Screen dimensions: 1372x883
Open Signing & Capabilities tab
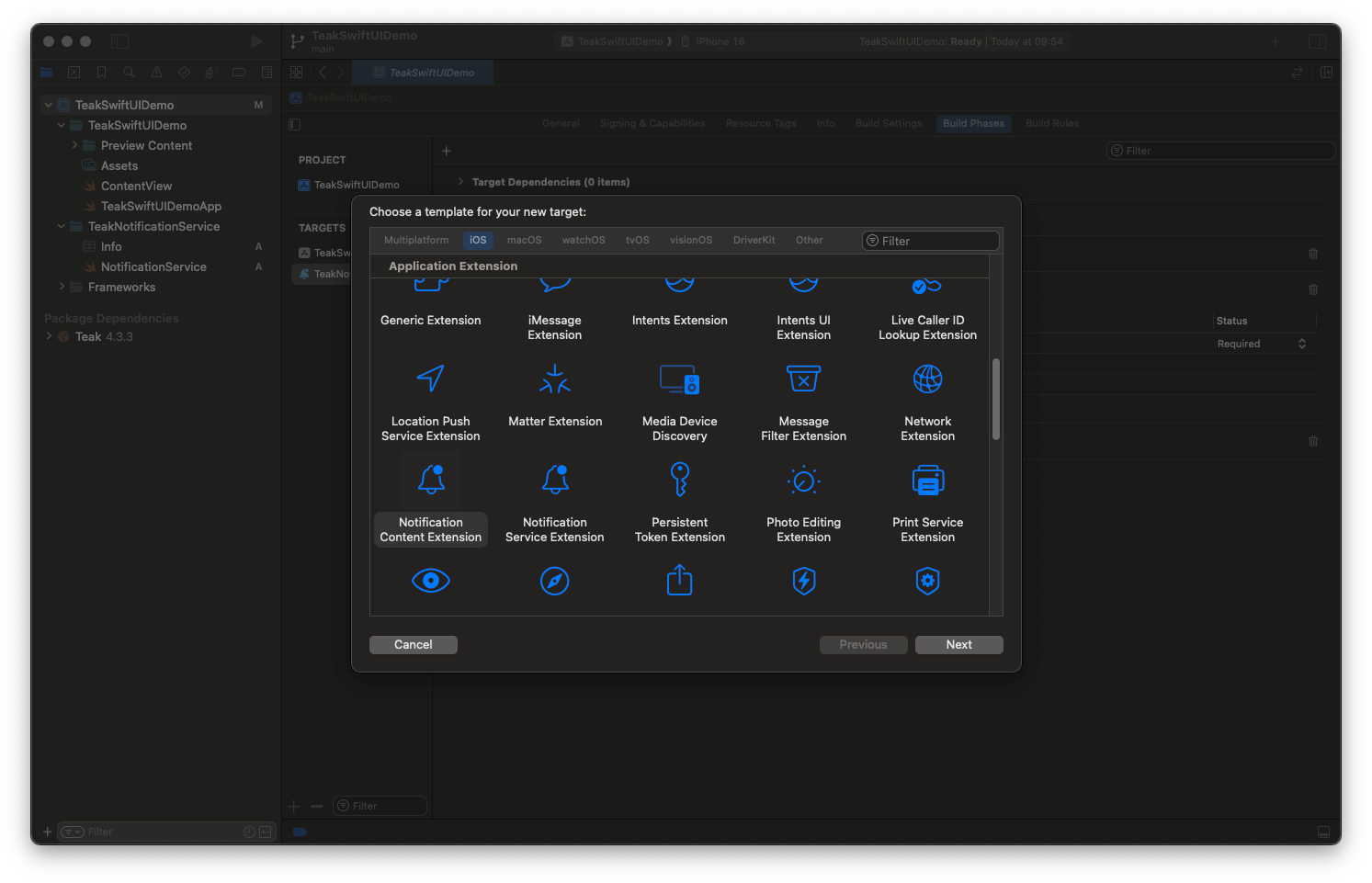[652, 123]
